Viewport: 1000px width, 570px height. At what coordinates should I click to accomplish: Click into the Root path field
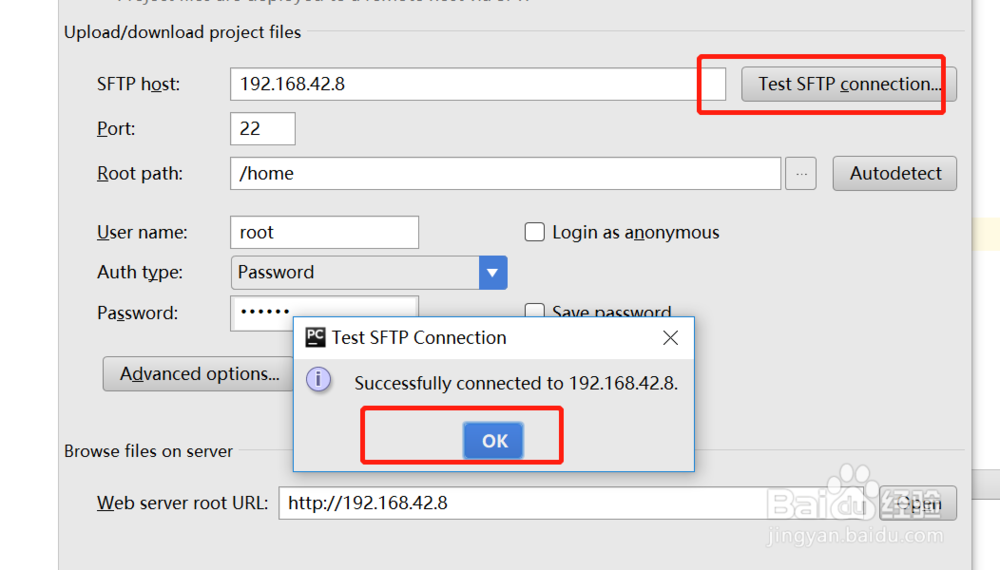tap(504, 173)
